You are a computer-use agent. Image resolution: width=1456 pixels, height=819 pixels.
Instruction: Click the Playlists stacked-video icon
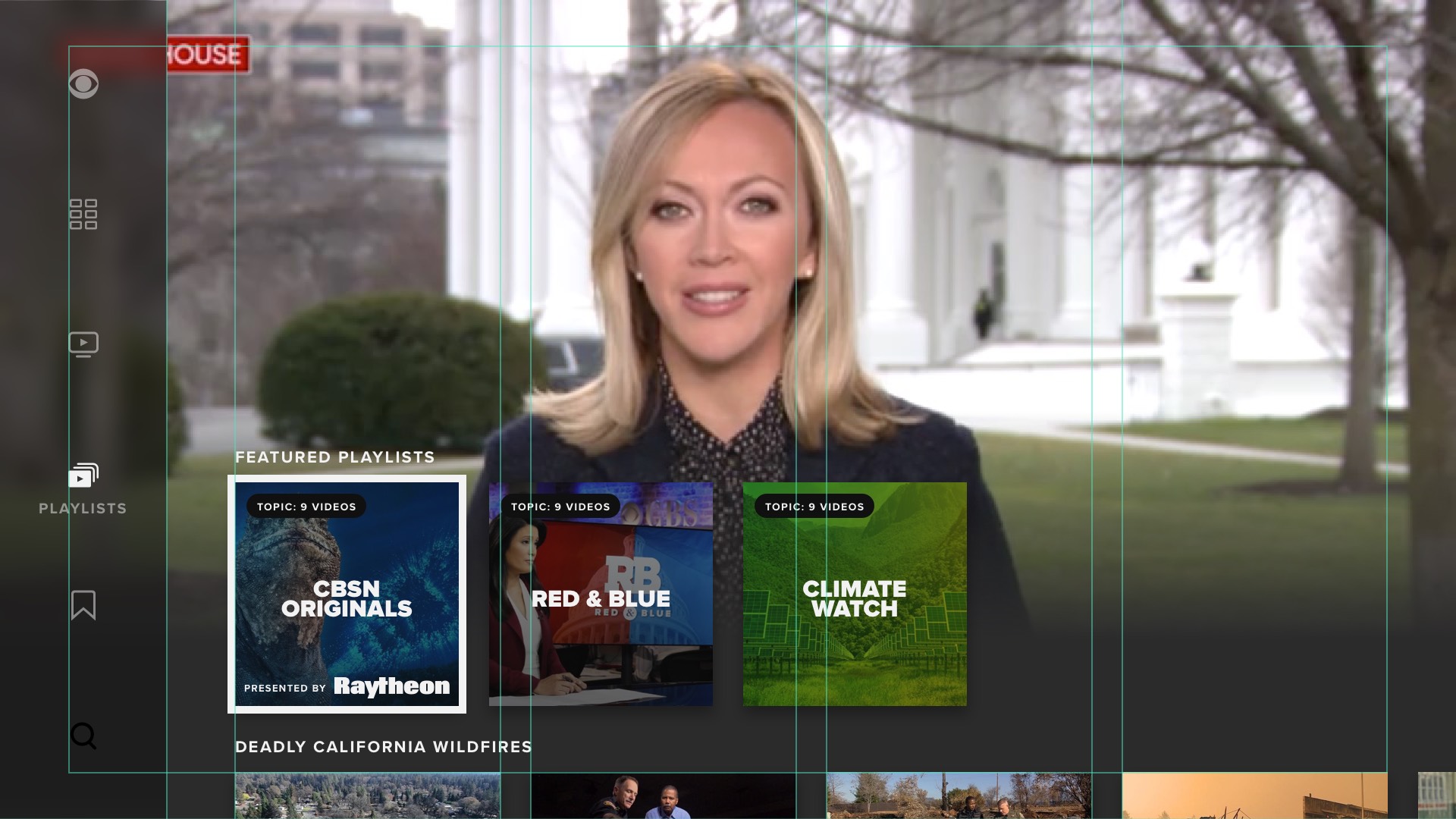click(83, 475)
